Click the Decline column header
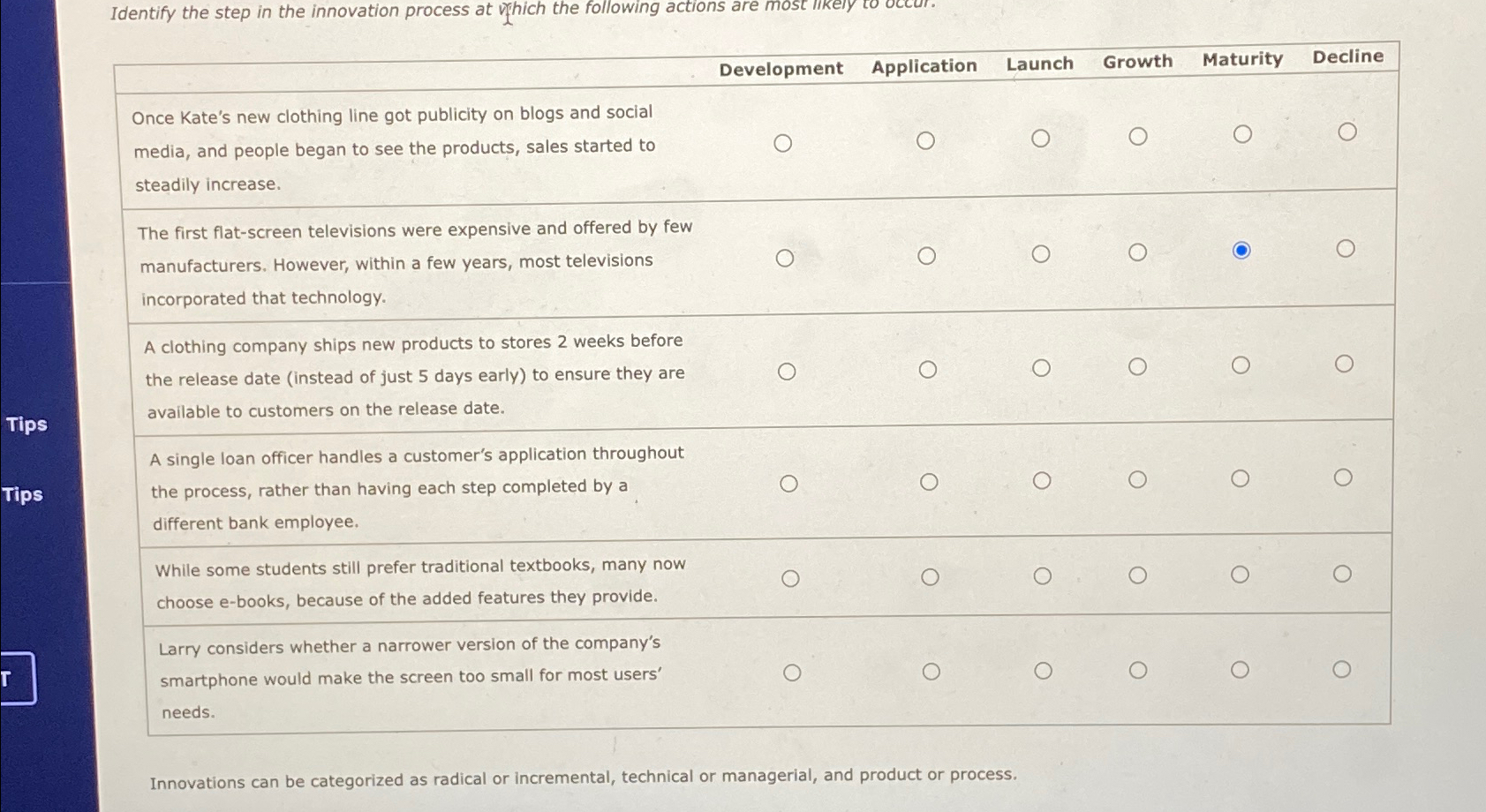Image resolution: width=1486 pixels, height=812 pixels. tap(1347, 56)
